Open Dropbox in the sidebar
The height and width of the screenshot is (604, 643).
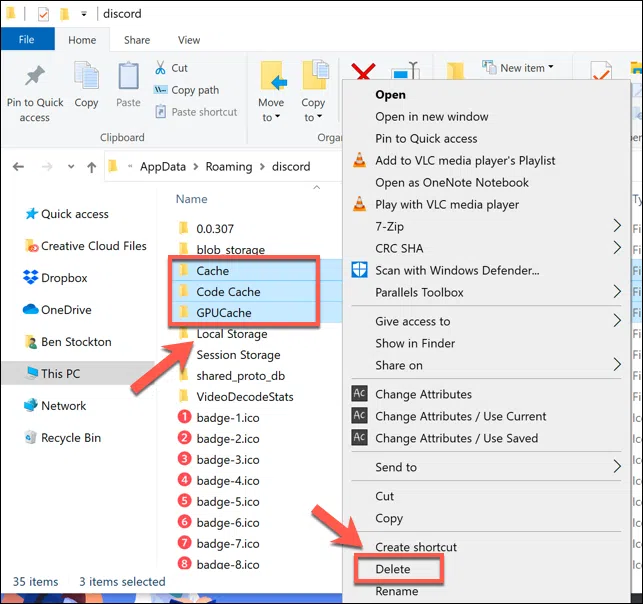(x=64, y=278)
